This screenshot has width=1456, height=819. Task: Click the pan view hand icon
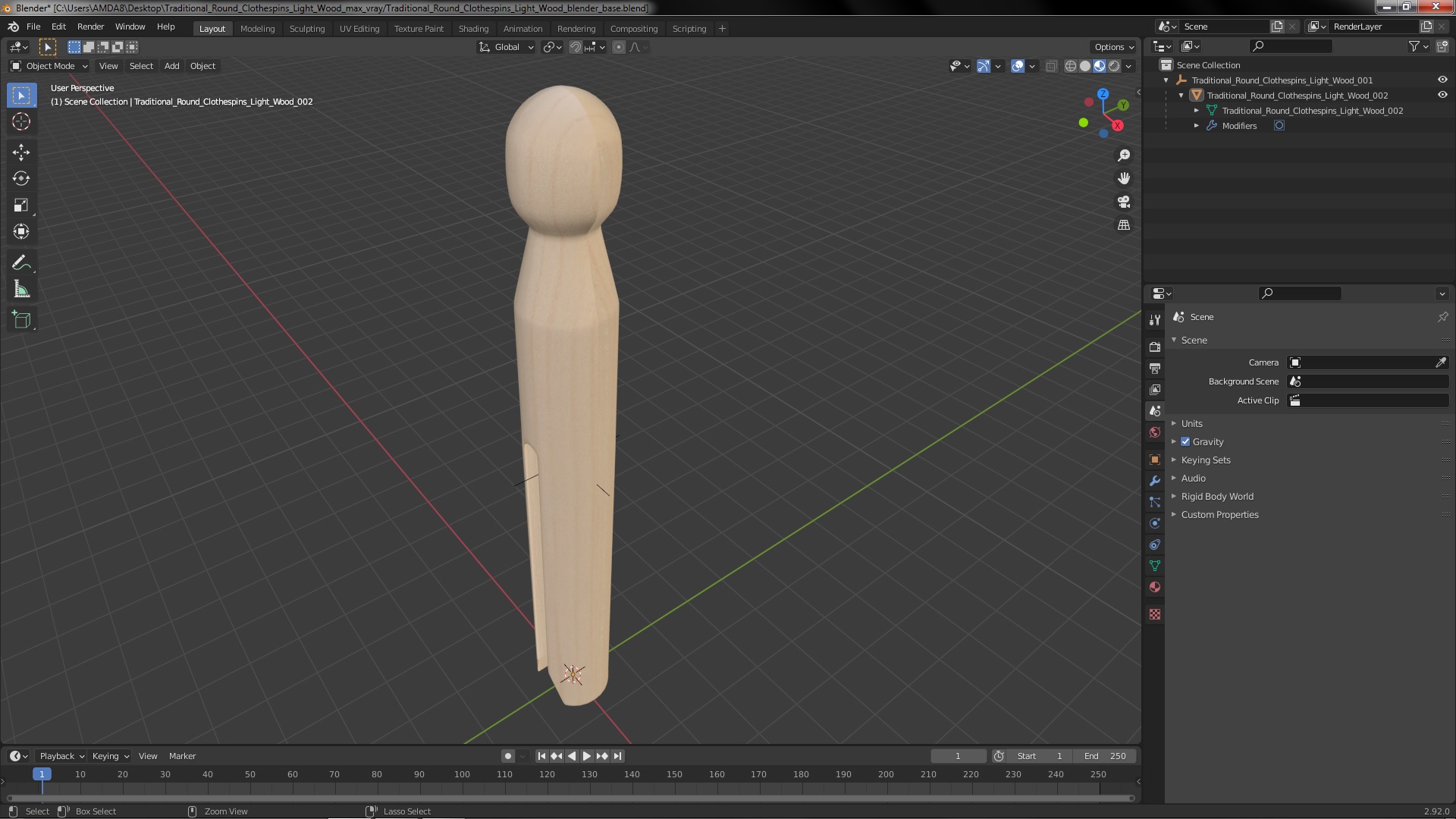tap(1124, 178)
